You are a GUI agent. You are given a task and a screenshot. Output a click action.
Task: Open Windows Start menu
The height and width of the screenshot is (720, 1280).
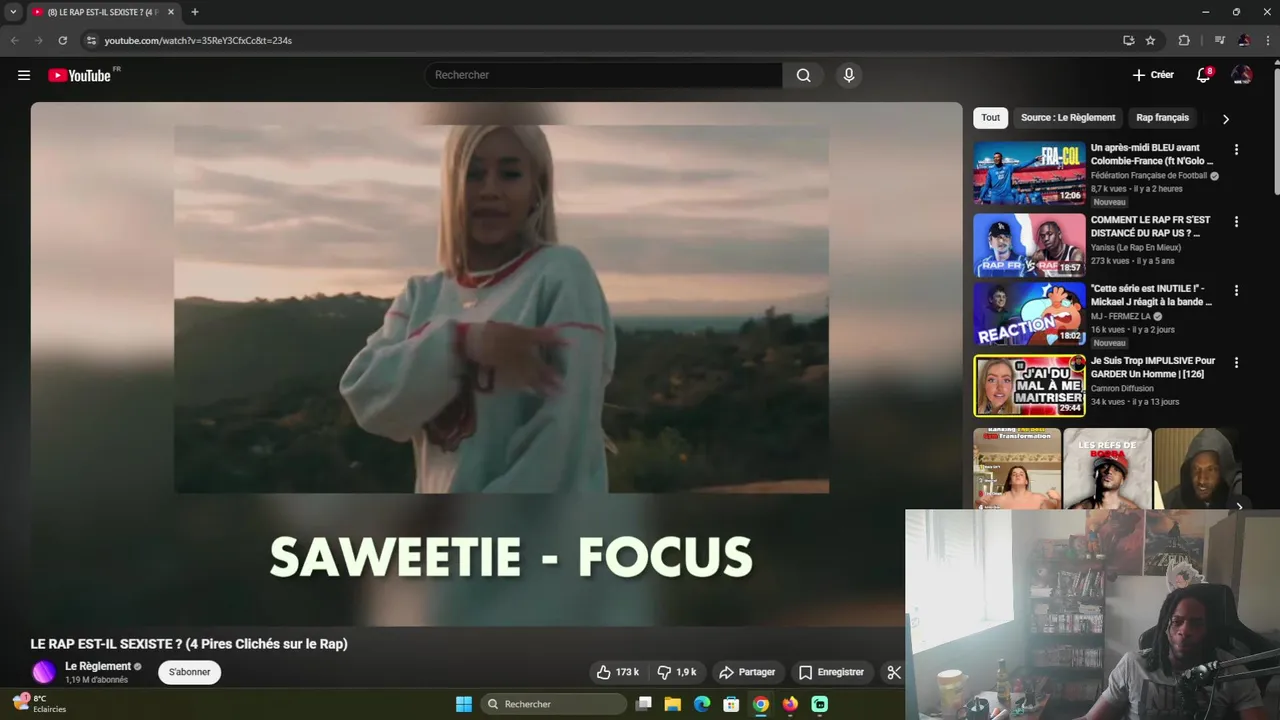(464, 704)
